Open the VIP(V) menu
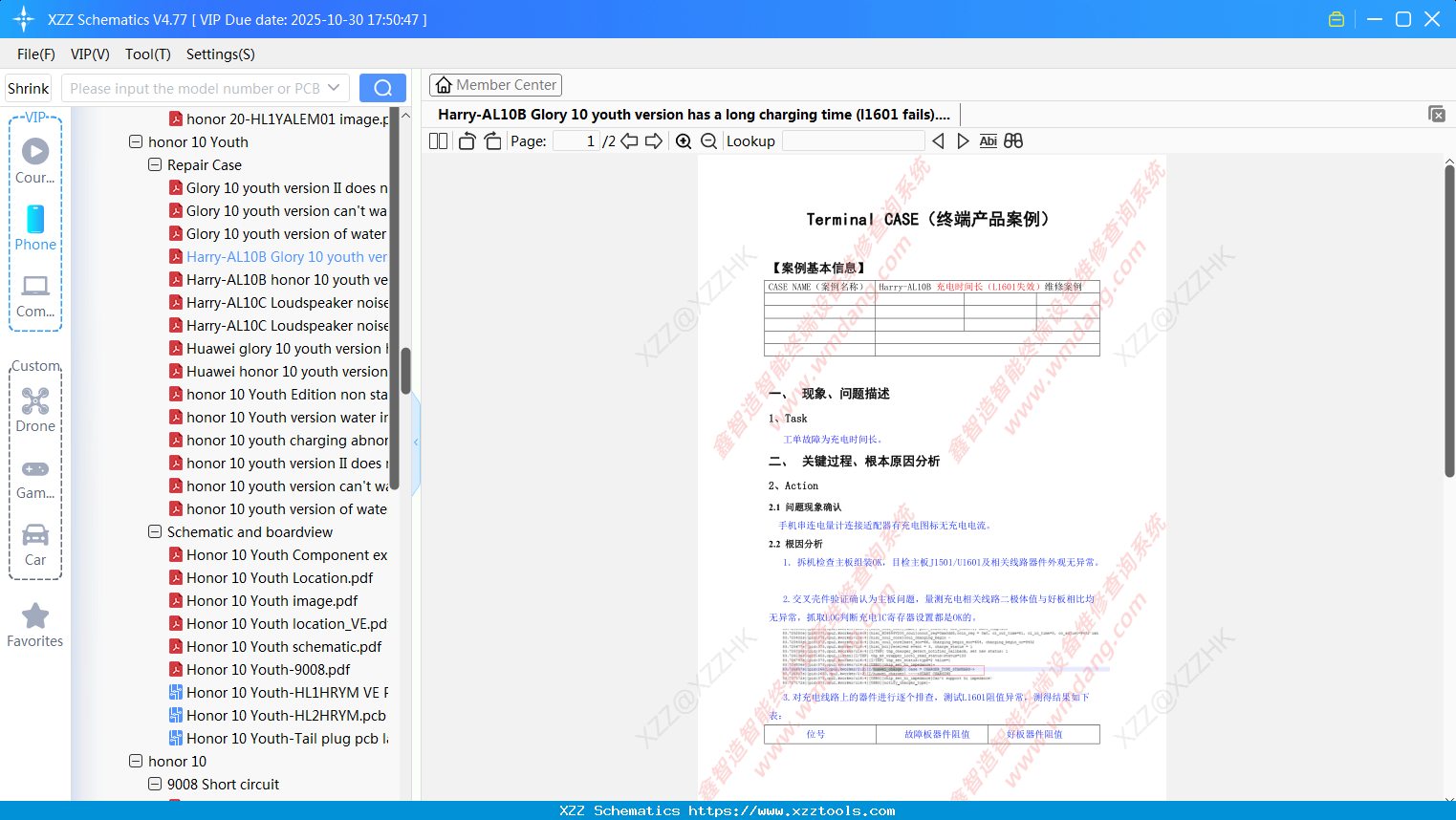The height and width of the screenshot is (820, 1456). pos(90,54)
